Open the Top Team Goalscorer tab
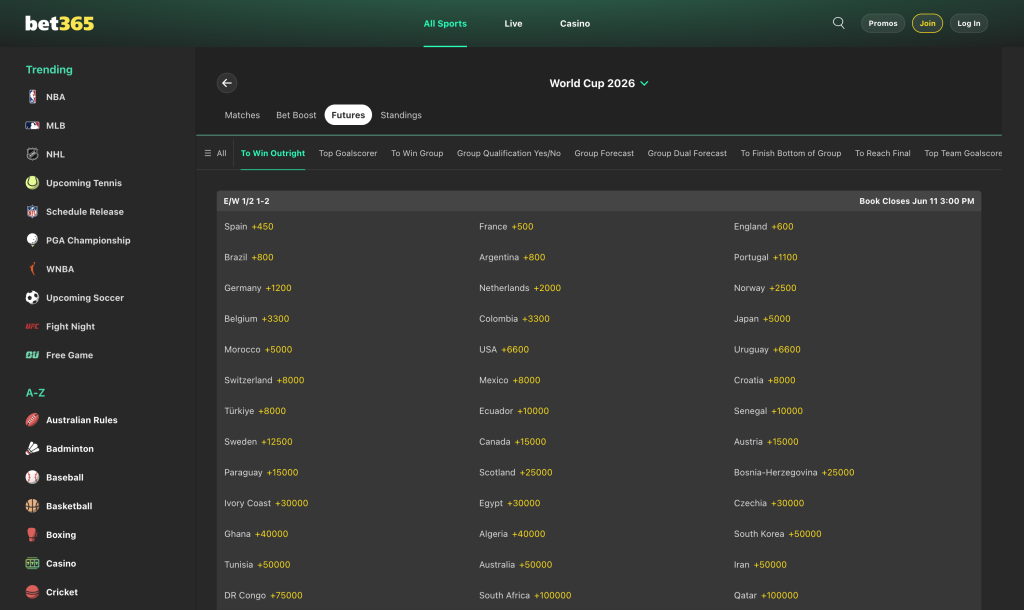The width and height of the screenshot is (1024, 610). [x=963, y=153]
